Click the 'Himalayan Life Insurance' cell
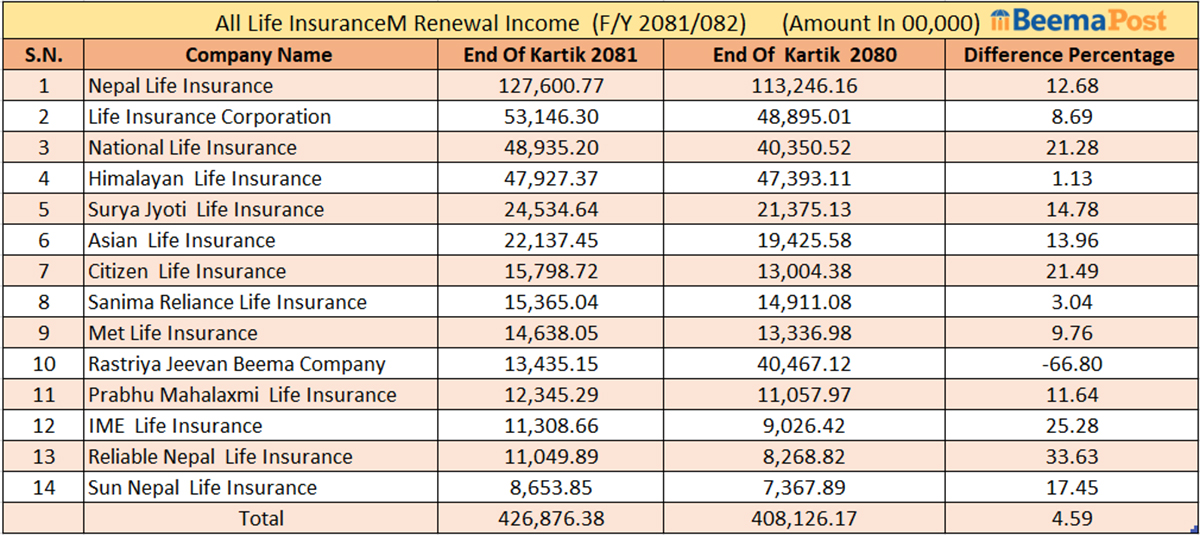Viewport: 1200px width, 535px height. [205, 179]
